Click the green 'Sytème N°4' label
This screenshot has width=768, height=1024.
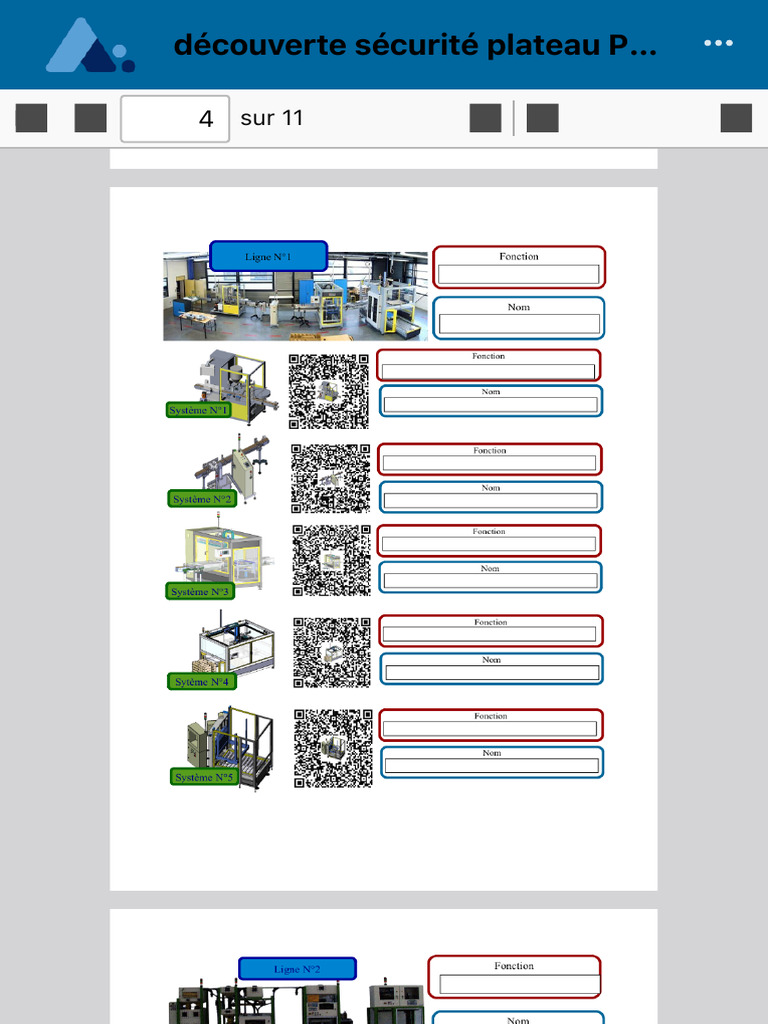click(x=202, y=682)
